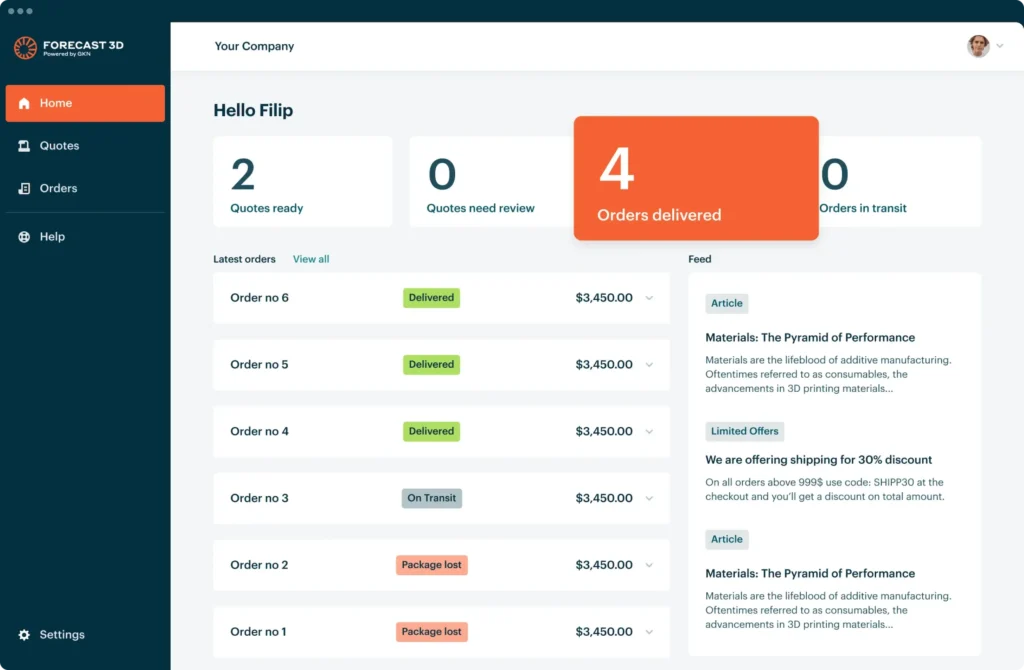Click the Settings gear icon
The width and height of the screenshot is (1024, 670).
[x=24, y=635]
